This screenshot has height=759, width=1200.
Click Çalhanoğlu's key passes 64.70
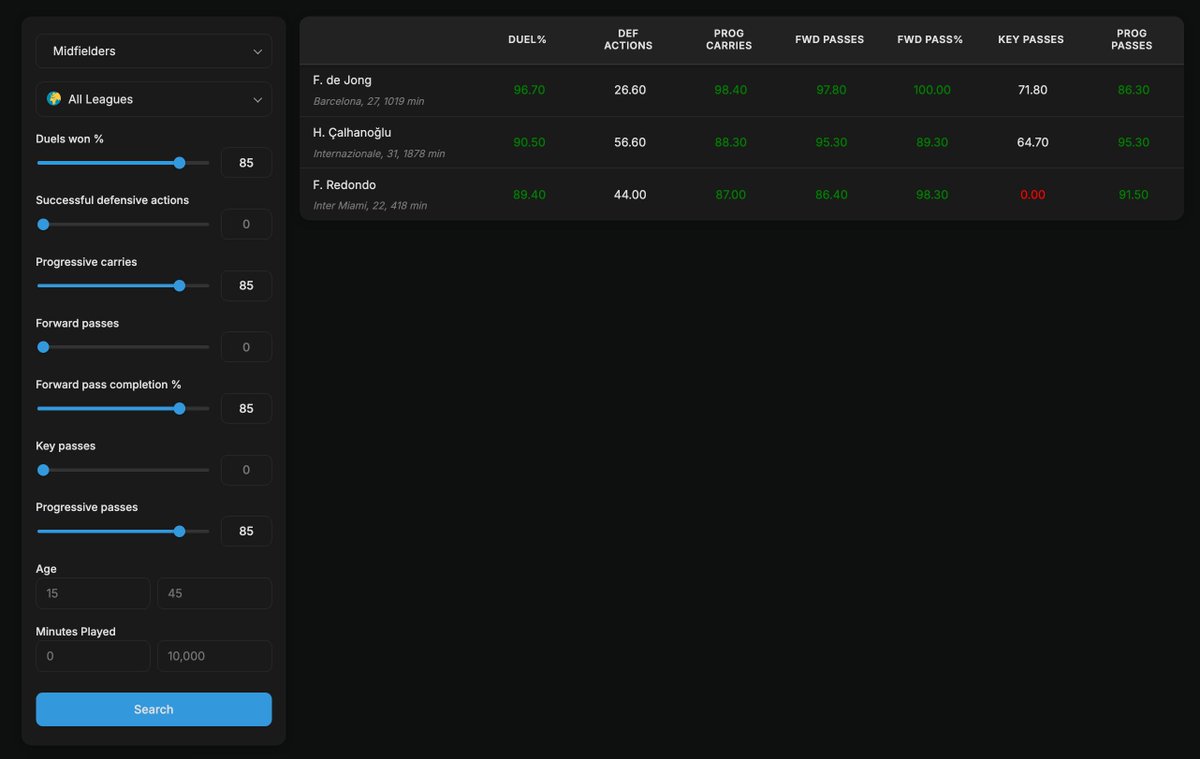1032,143
